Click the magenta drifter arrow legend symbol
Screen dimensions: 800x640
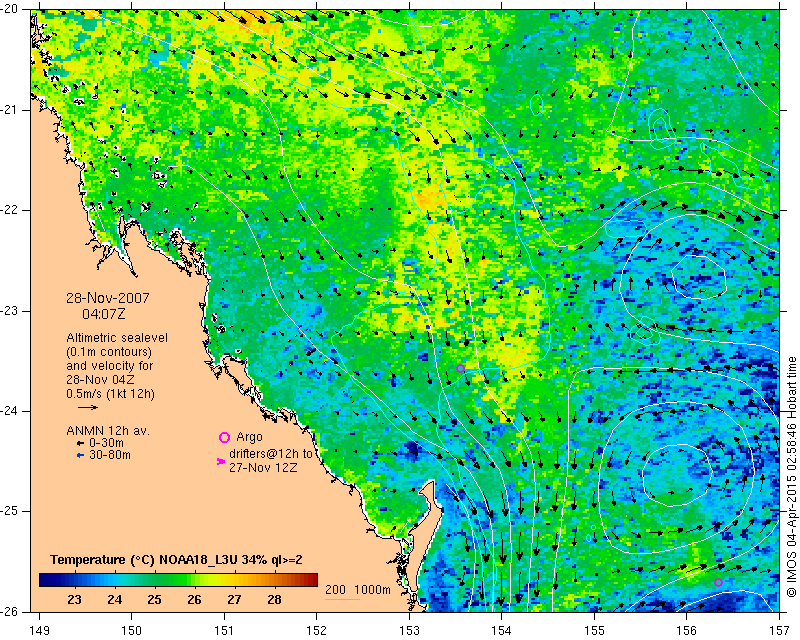[x=220, y=461]
